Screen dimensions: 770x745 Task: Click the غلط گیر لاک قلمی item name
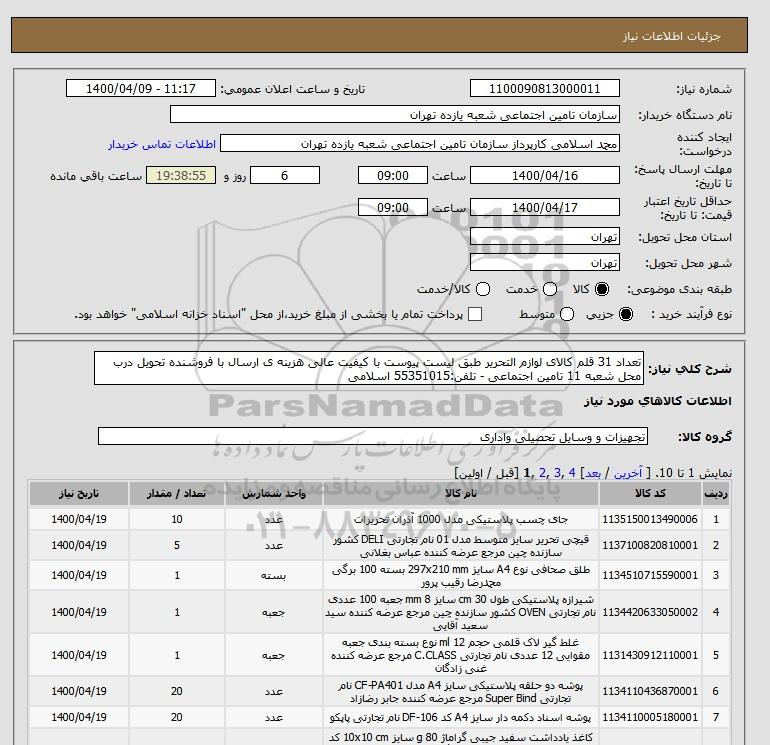coord(461,655)
